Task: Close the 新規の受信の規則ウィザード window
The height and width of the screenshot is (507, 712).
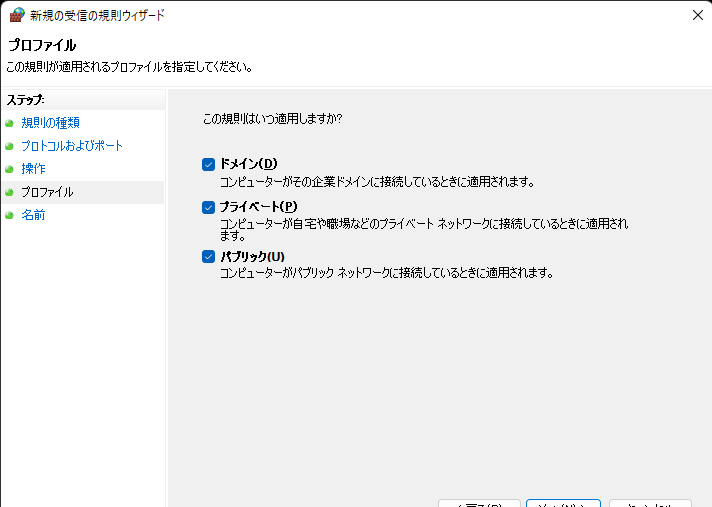Action: [x=696, y=15]
